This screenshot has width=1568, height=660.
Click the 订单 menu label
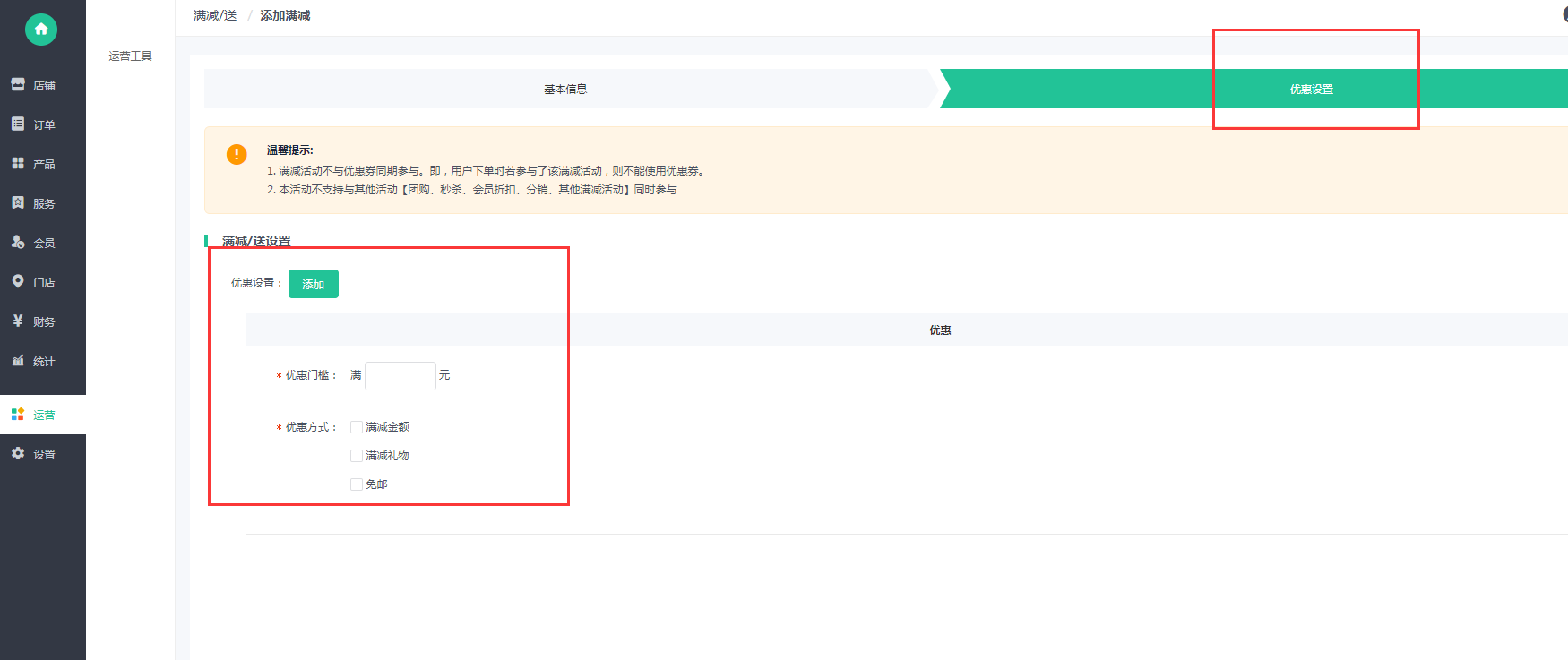coord(44,124)
